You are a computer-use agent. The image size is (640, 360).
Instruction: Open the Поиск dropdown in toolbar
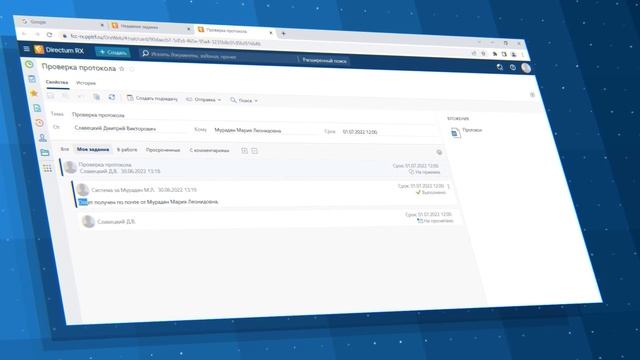click(x=244, y=100)
